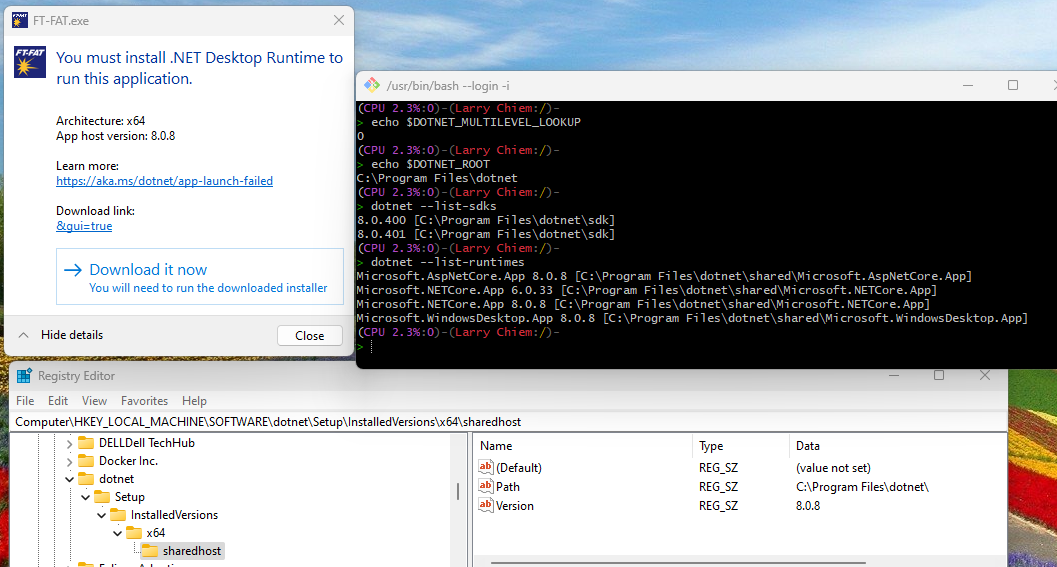Select the Docker Inc. key label
This screenshot has width=1057, height=567.
128,460
